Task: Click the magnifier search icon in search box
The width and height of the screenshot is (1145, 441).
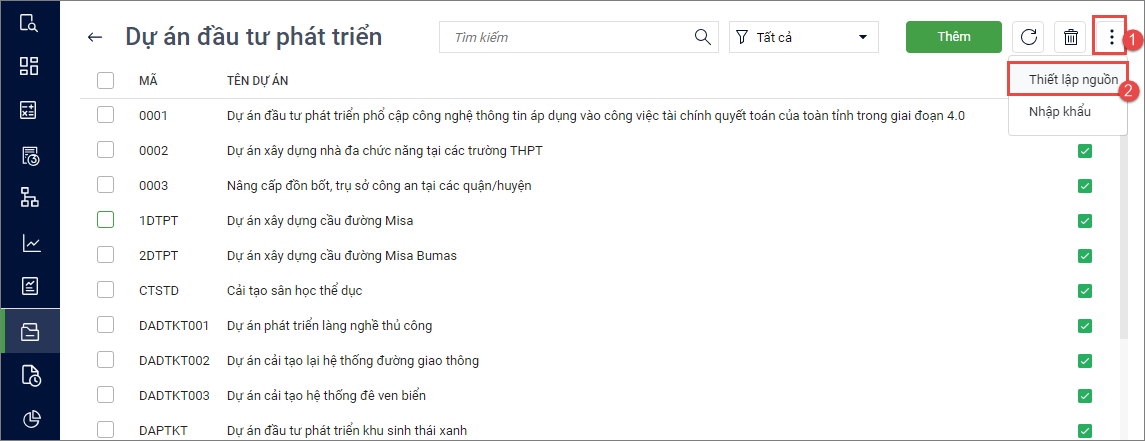Action: [x=704, y=38]
